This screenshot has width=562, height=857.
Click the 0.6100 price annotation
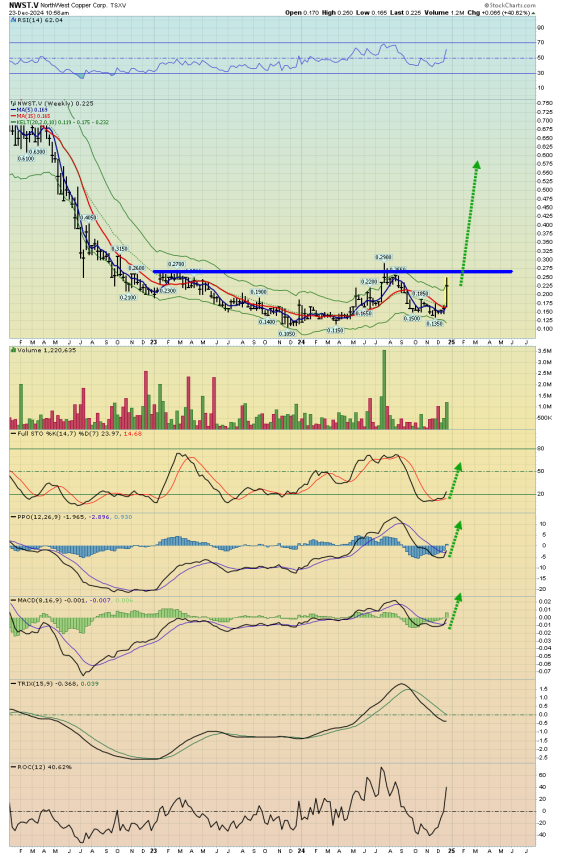pos(26,159)
